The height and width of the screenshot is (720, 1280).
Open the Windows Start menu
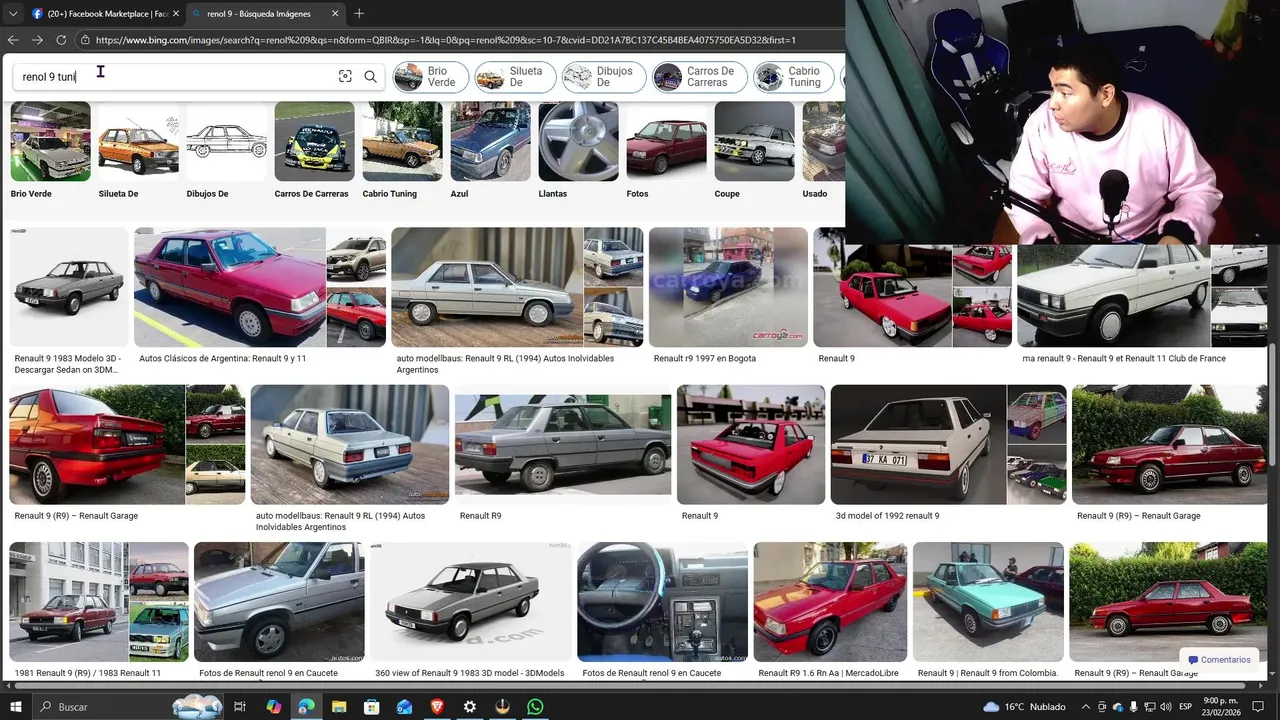click(17, 707)
